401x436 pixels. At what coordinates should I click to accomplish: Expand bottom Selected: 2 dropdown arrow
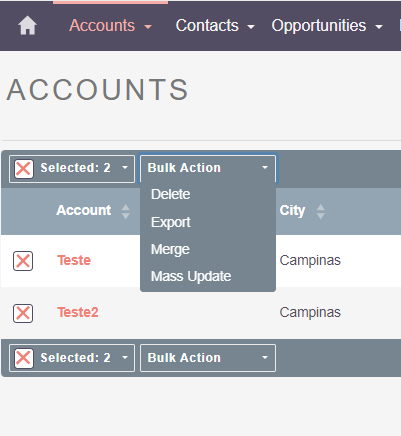coord(125,358)
